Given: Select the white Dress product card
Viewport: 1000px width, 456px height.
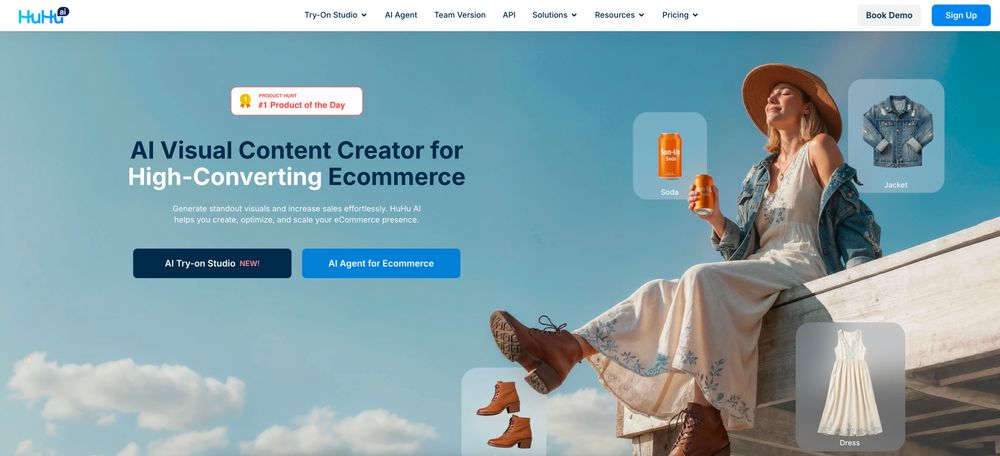Looking at the screenshot, I should click(x=849, y=386).
